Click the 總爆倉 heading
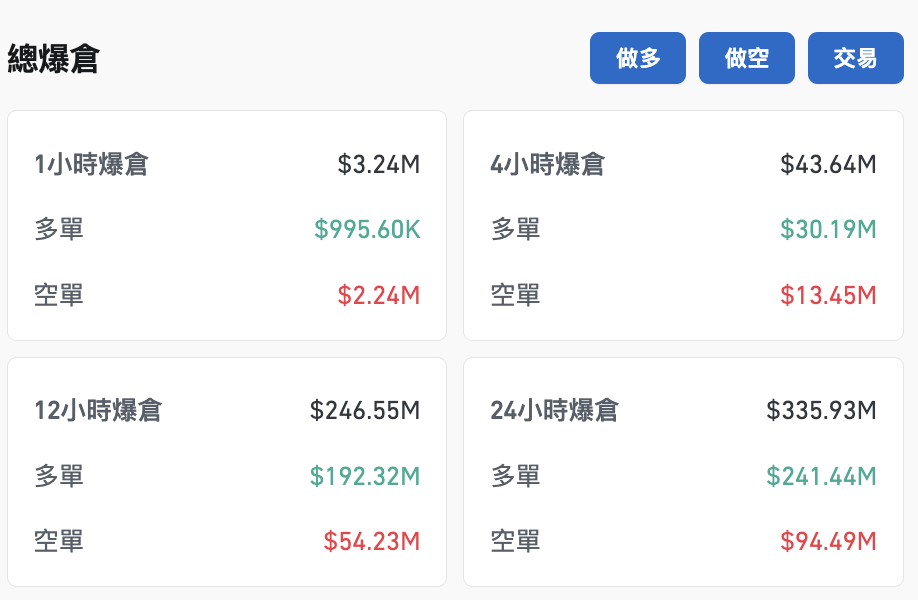The image size is (918, 600). [x=53, y=59]
